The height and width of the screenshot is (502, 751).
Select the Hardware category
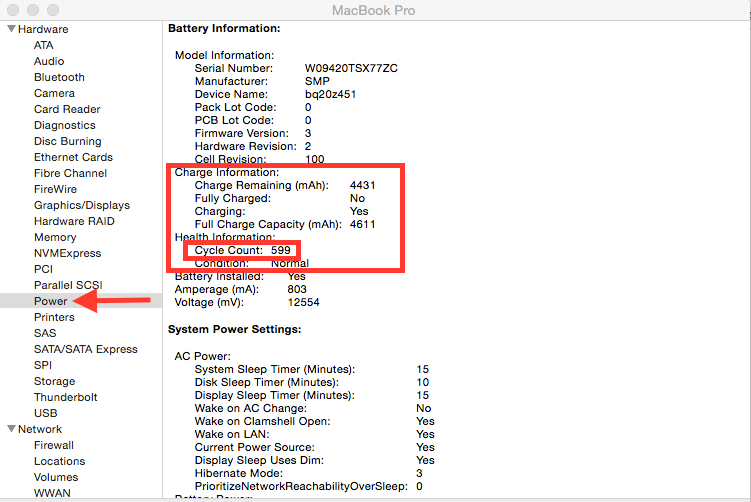(43, 29)
